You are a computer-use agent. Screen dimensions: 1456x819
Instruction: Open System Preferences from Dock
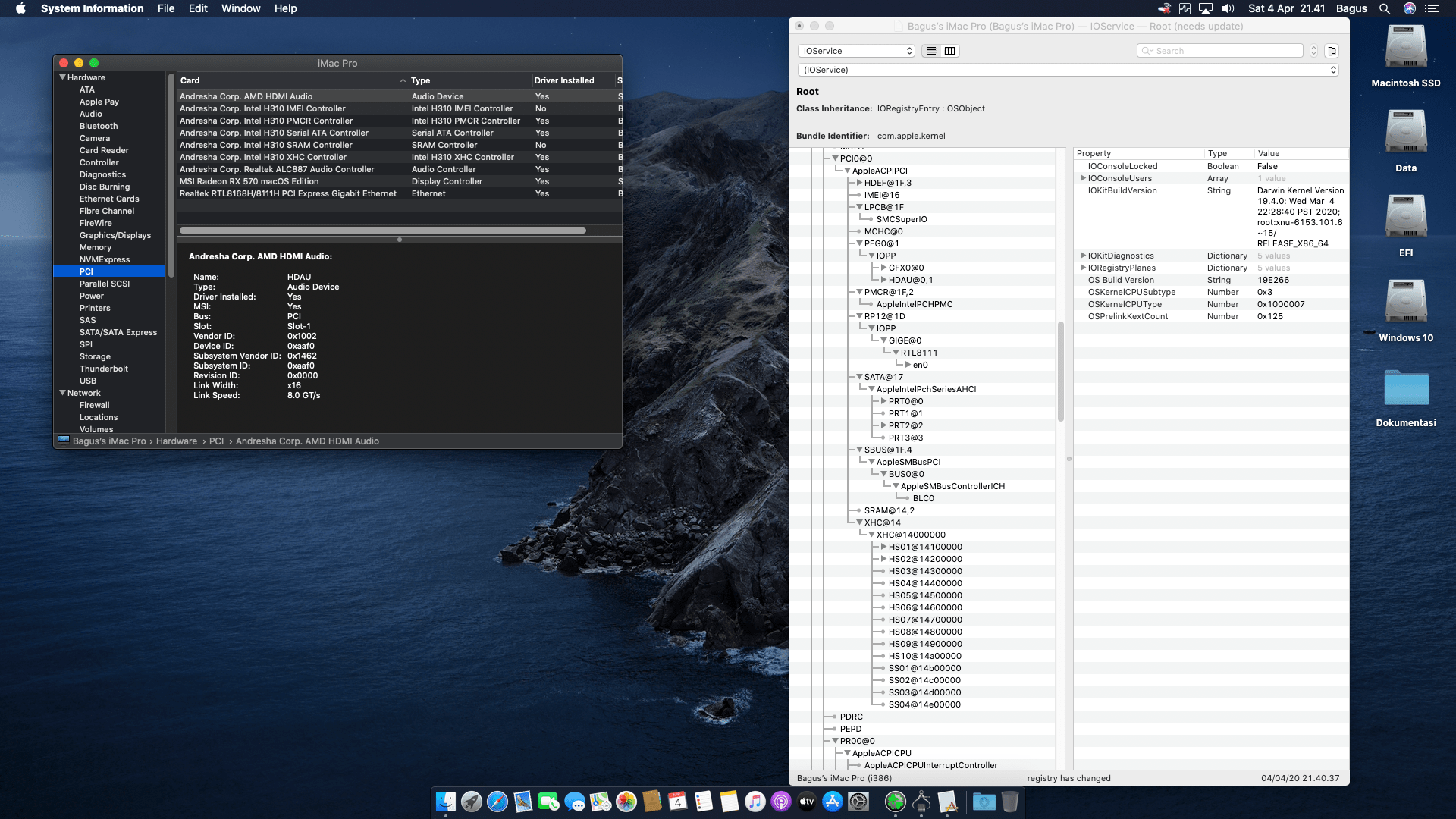tap(858, 802)
